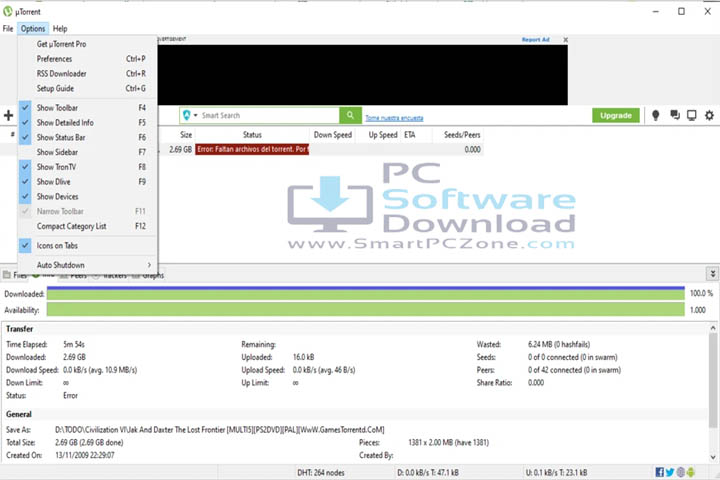Toggle the Show TronTV option
The image size is (720, 480).
click(88, 167)
